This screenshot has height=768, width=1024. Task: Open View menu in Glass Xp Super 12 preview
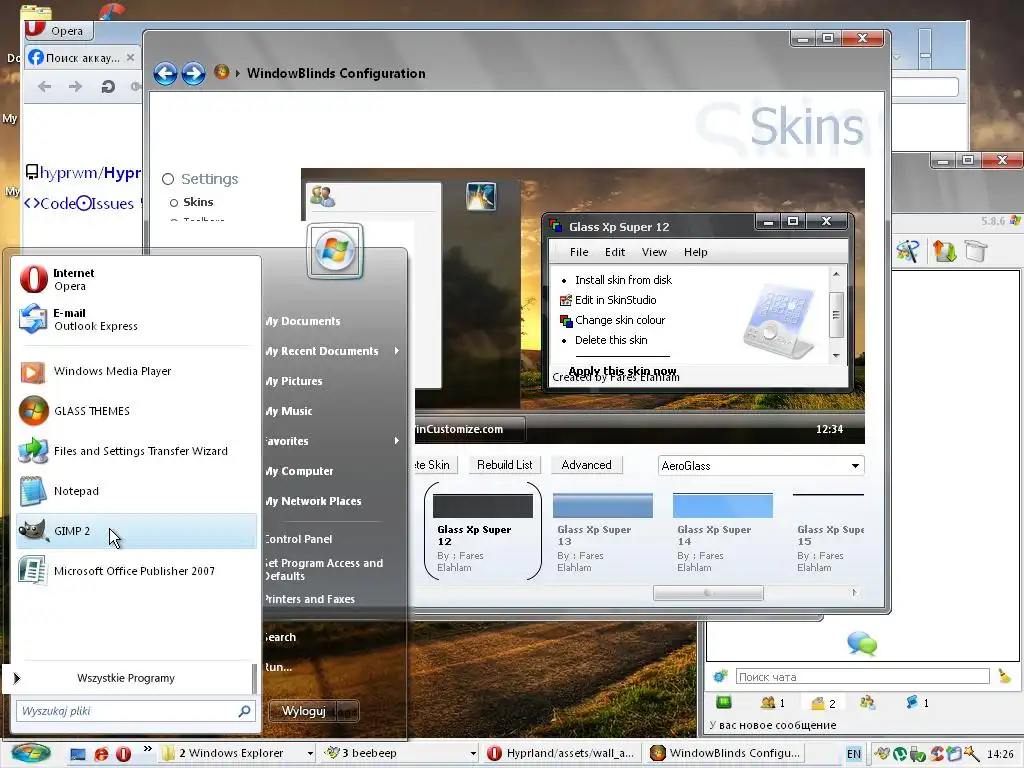(x=654, y=252)
